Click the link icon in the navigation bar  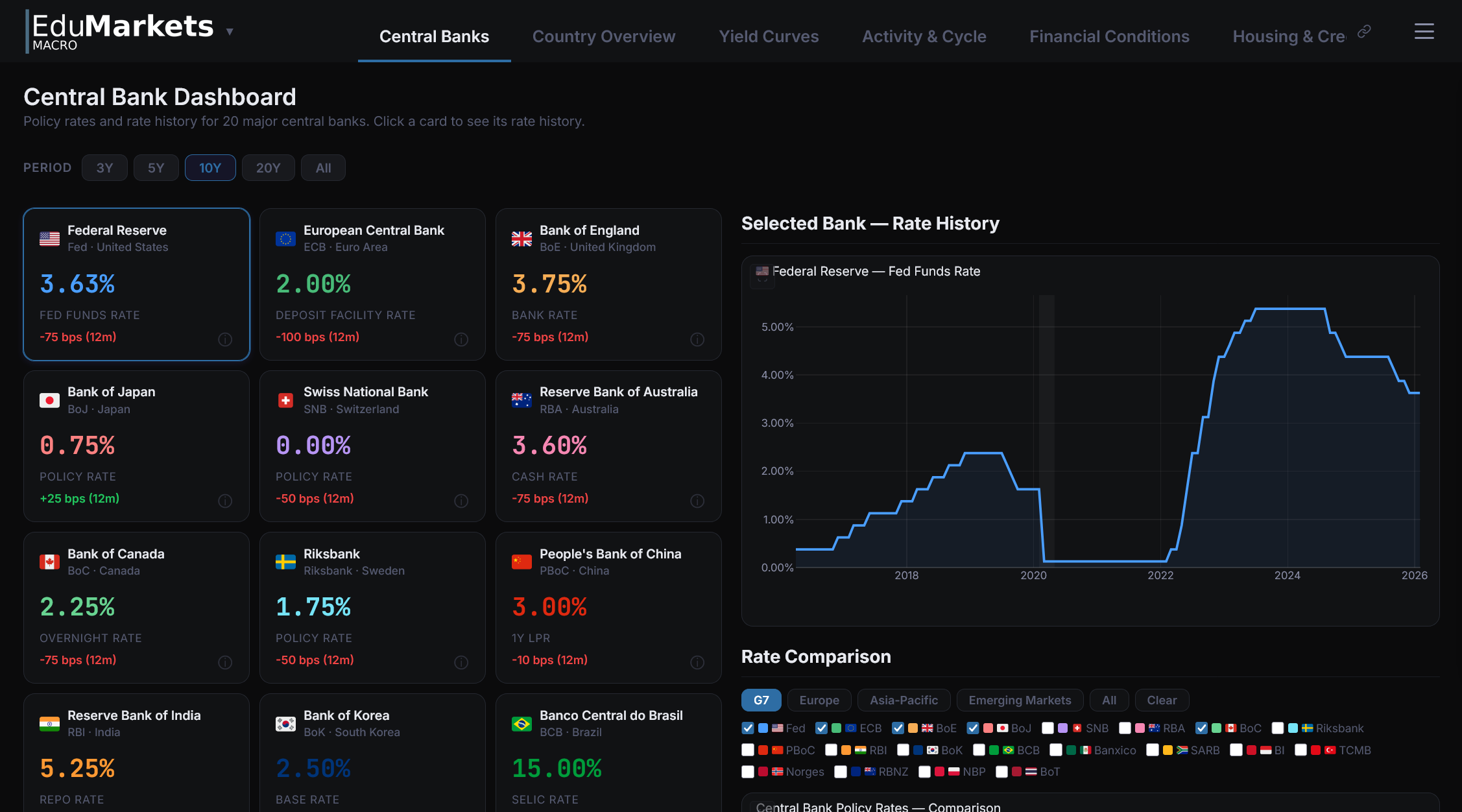(1364, 30)
